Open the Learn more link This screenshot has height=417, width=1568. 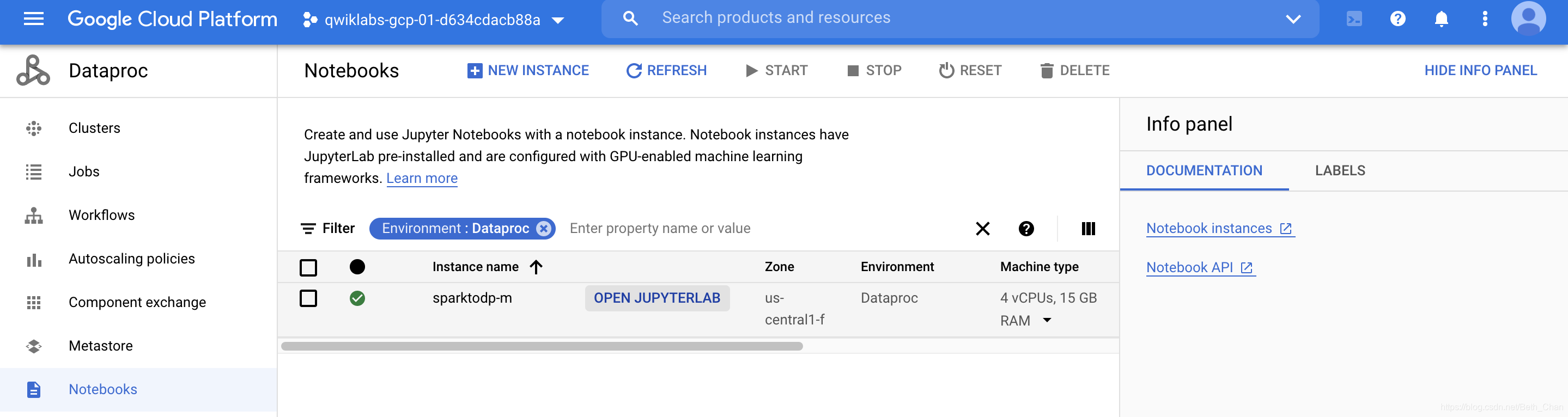[422, 178]
